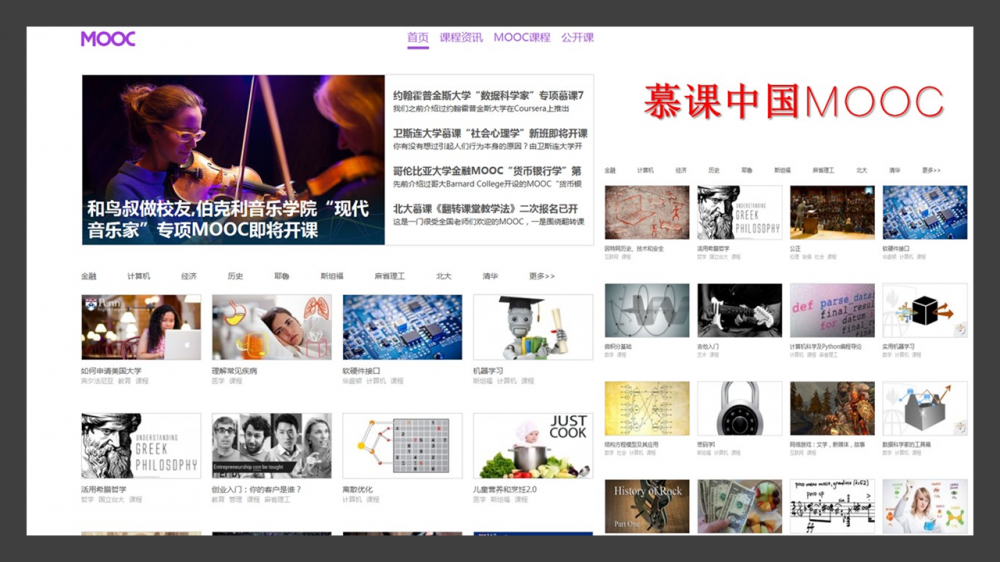Viewport: 1000px width, 562px height.
Task: Select the Penn 如何申请美国大学 course thumbnail
Action: (x=141, y=327)
